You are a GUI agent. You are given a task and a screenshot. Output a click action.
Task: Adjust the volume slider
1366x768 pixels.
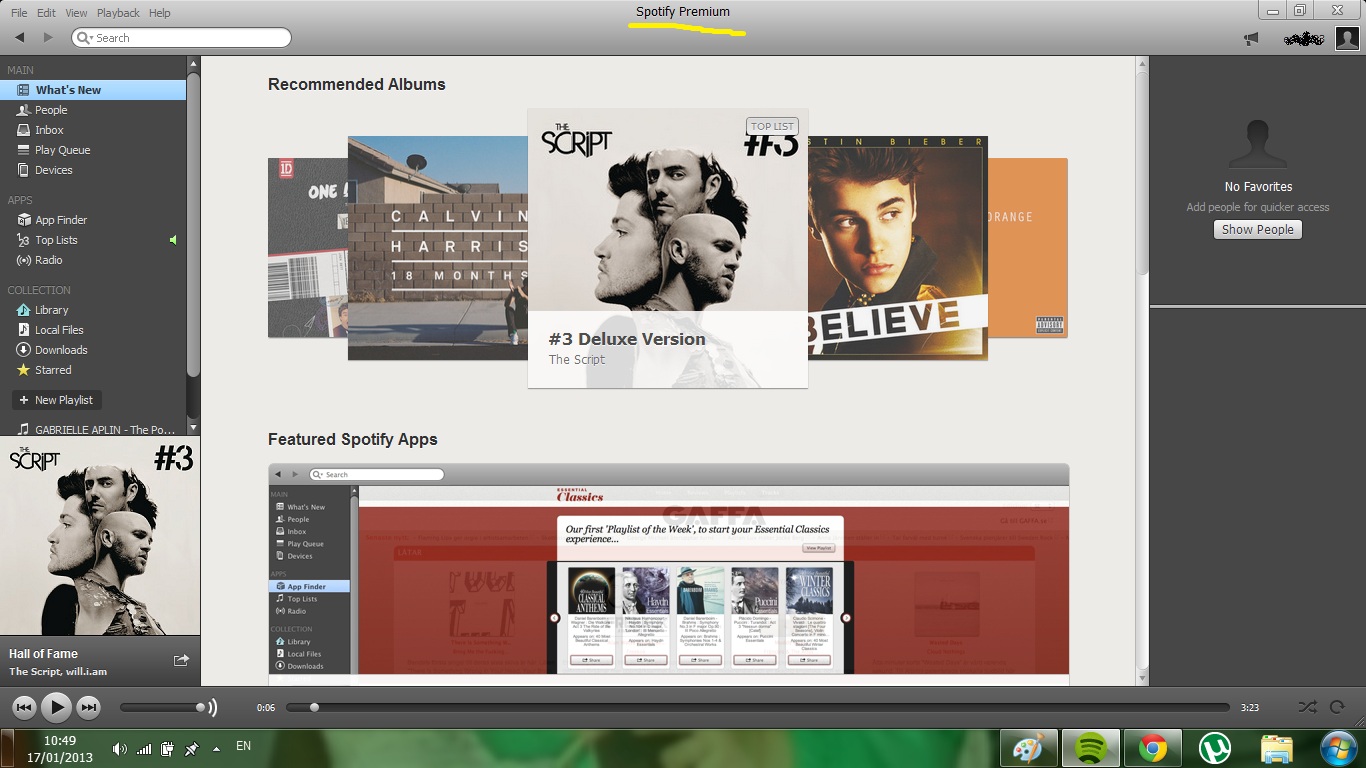coord(163,707)
